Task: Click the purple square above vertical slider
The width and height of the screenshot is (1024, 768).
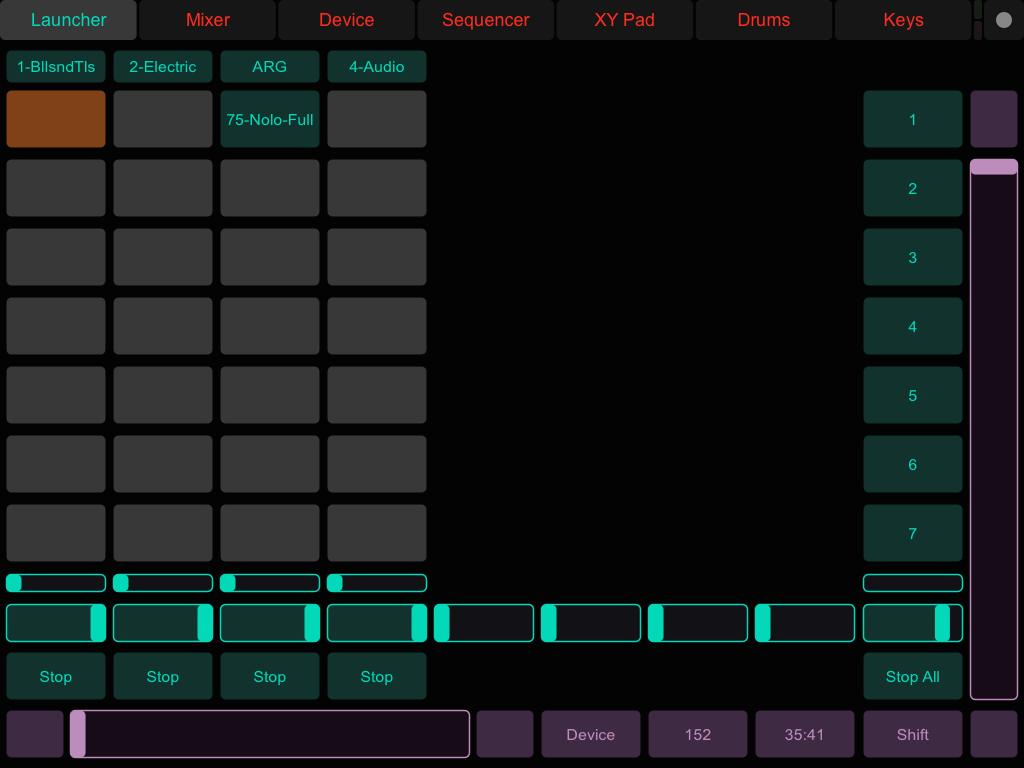Action: point(993,119)
